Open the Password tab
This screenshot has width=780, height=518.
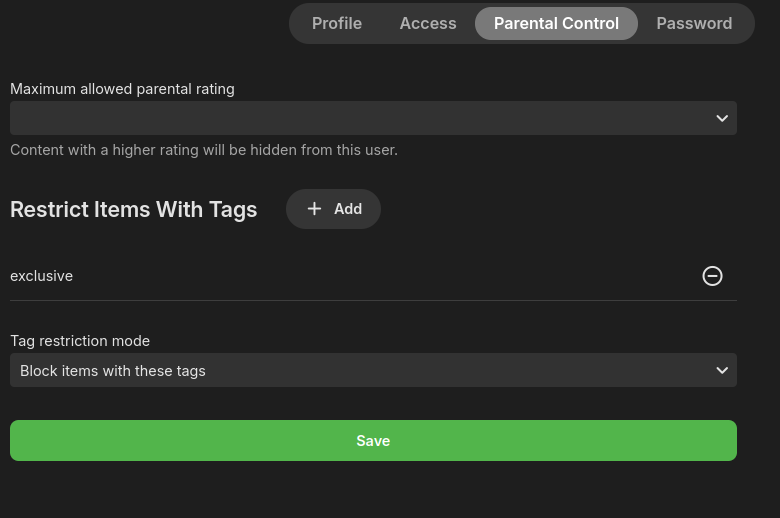click(x=694, y=23)
